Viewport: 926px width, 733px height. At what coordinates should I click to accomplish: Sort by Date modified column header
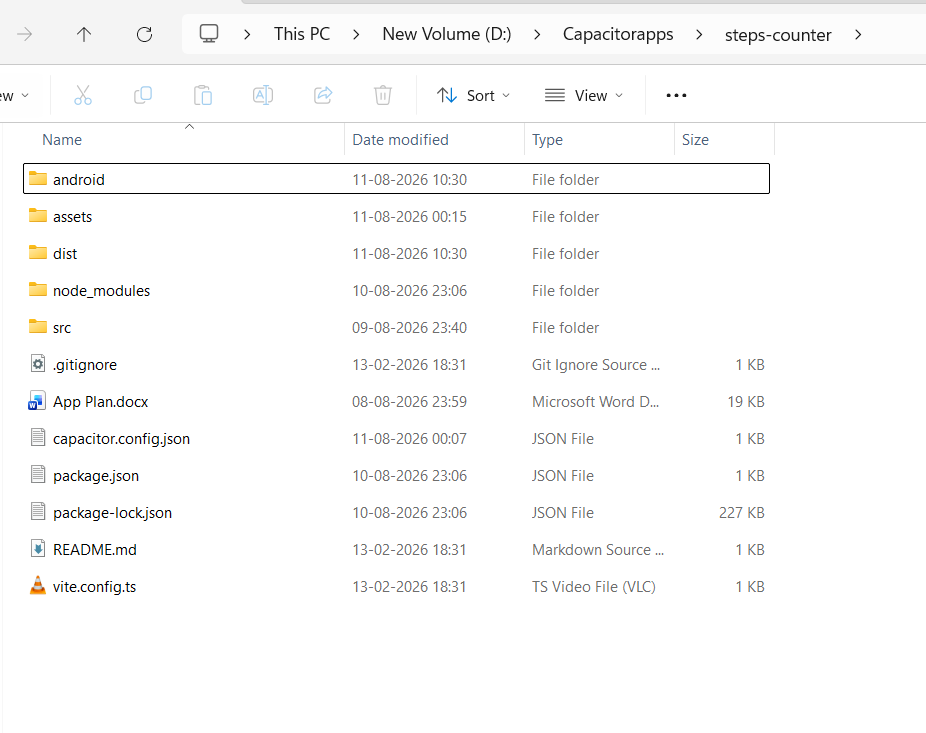(400, 140)
